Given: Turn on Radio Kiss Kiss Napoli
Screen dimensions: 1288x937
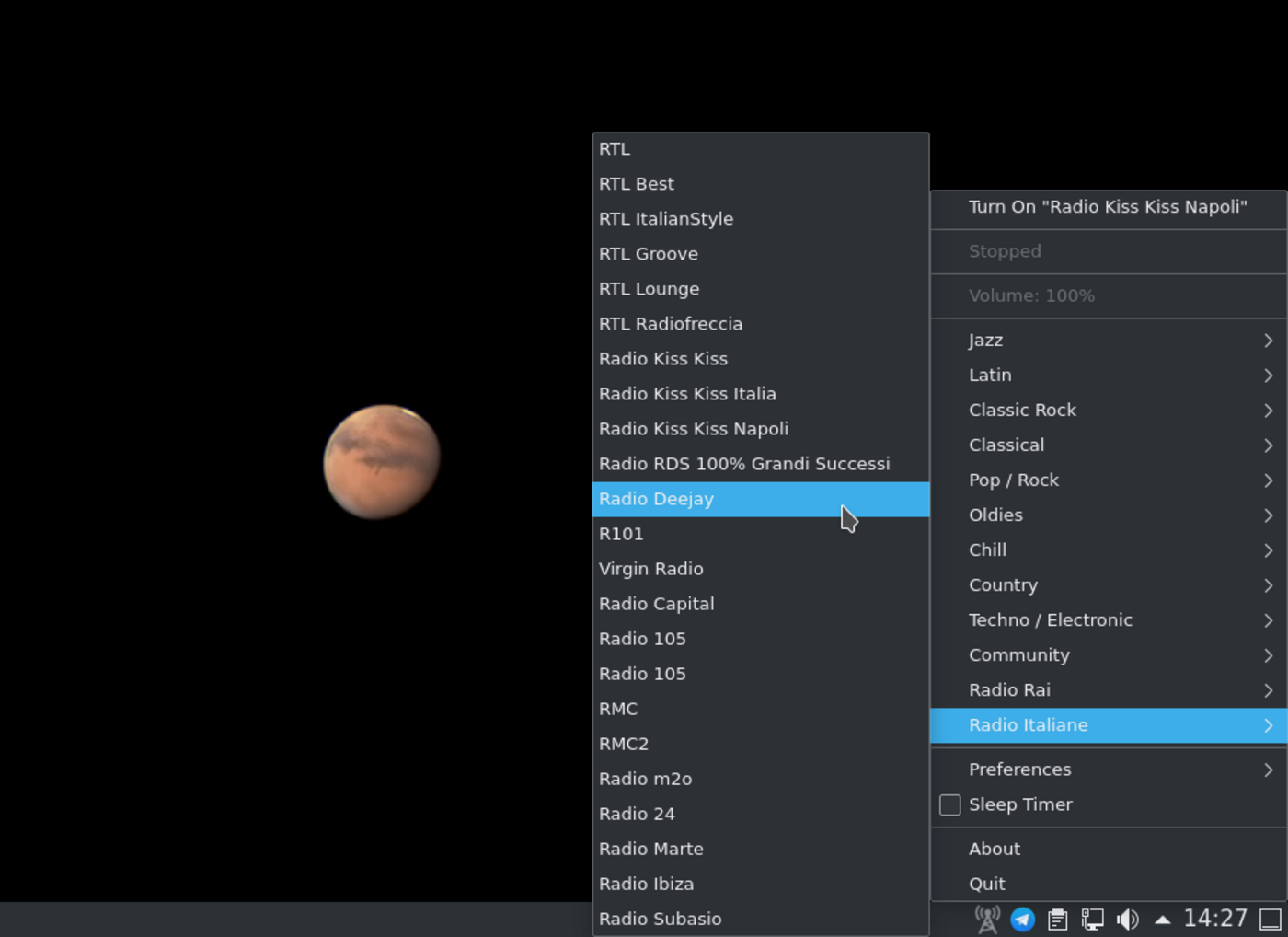Looking at the screenshot, I should pos(1107,207).
